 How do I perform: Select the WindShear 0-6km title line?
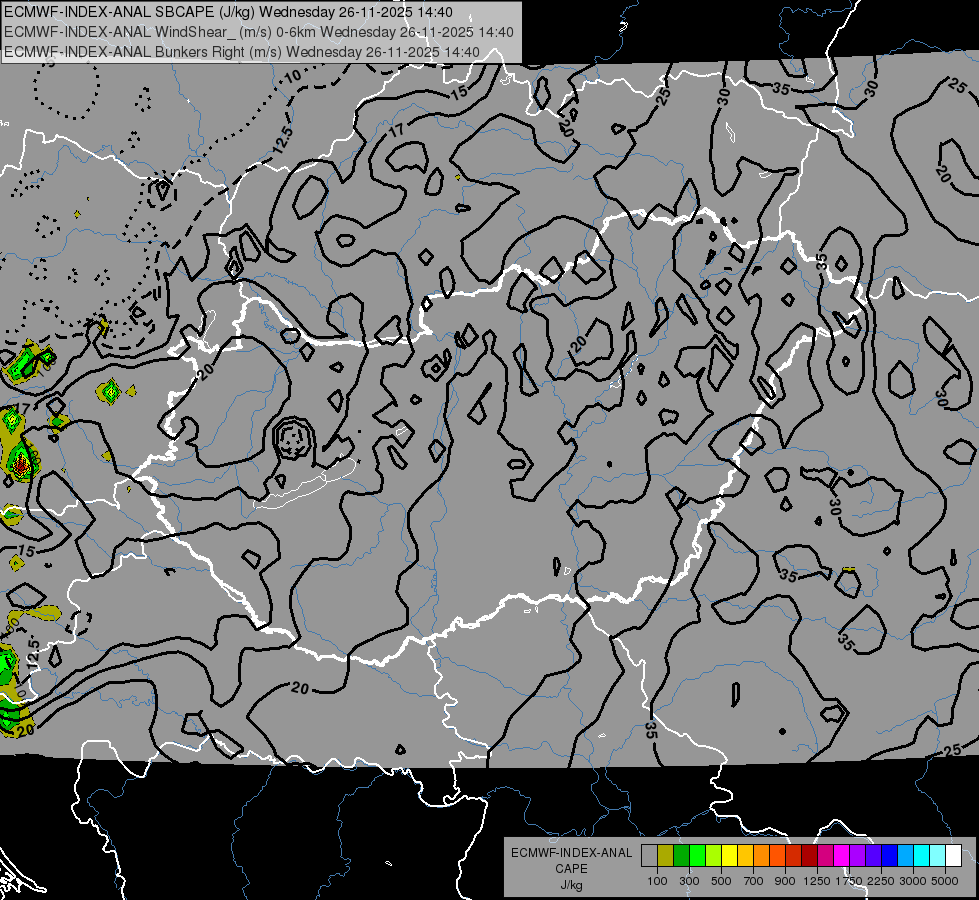pyautogui.click(x=258, y=32)
